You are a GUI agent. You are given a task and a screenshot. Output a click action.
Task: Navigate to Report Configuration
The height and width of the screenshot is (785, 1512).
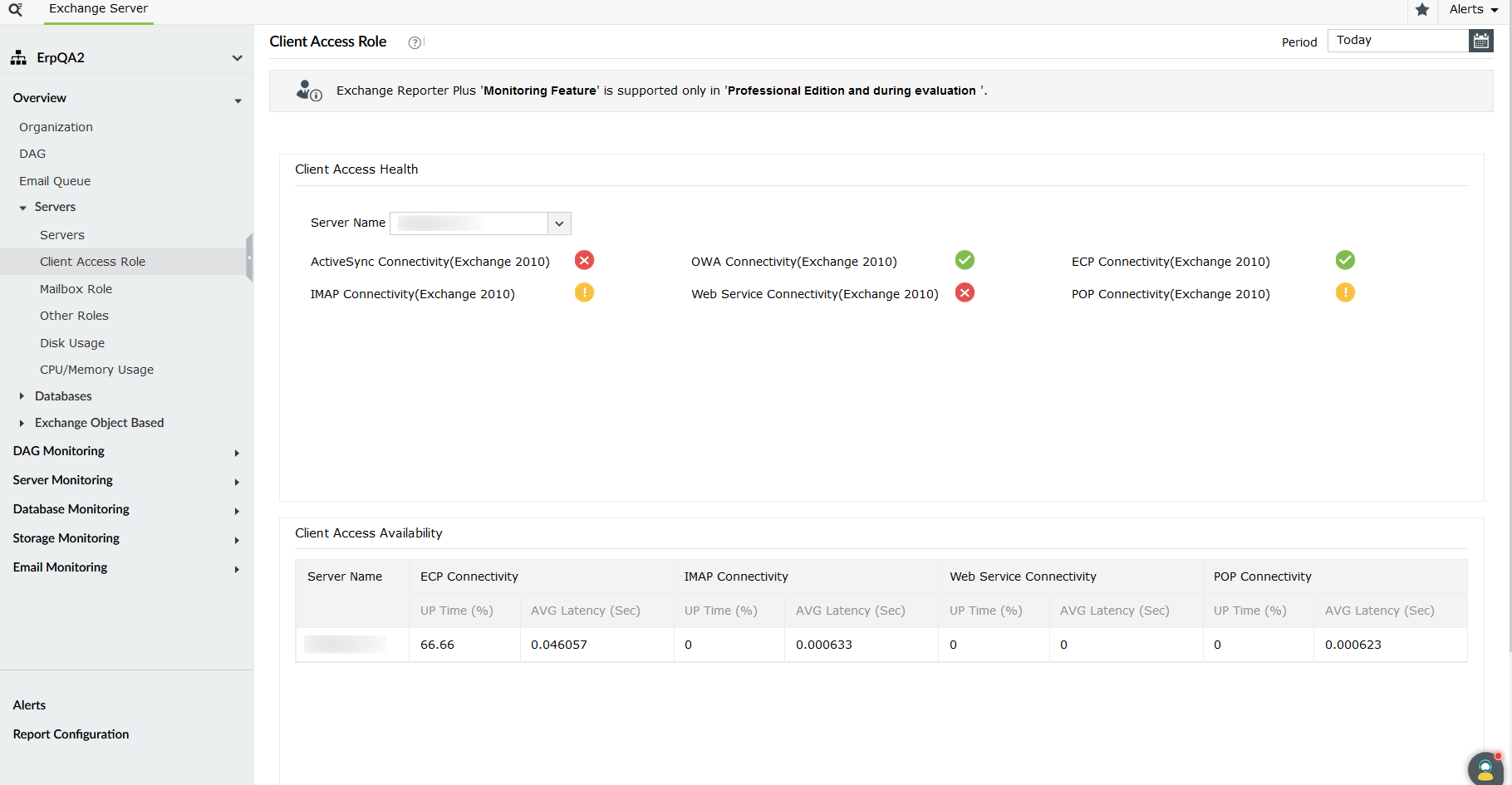(71, 734)
